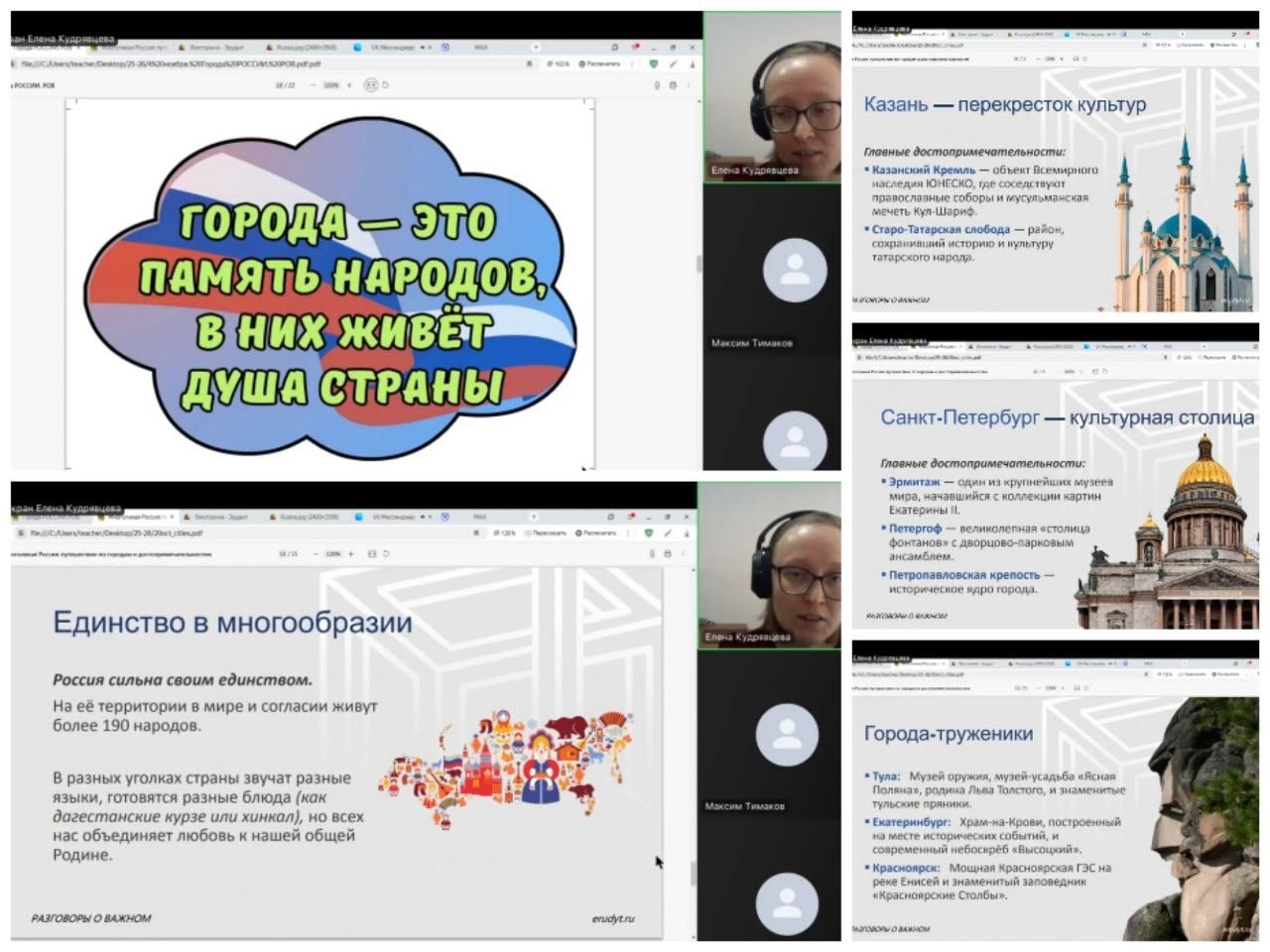Screen dimensions: 1270x952
Task: Click the green shield extension icon above cloud slide
Action: (x=653, y=63)
